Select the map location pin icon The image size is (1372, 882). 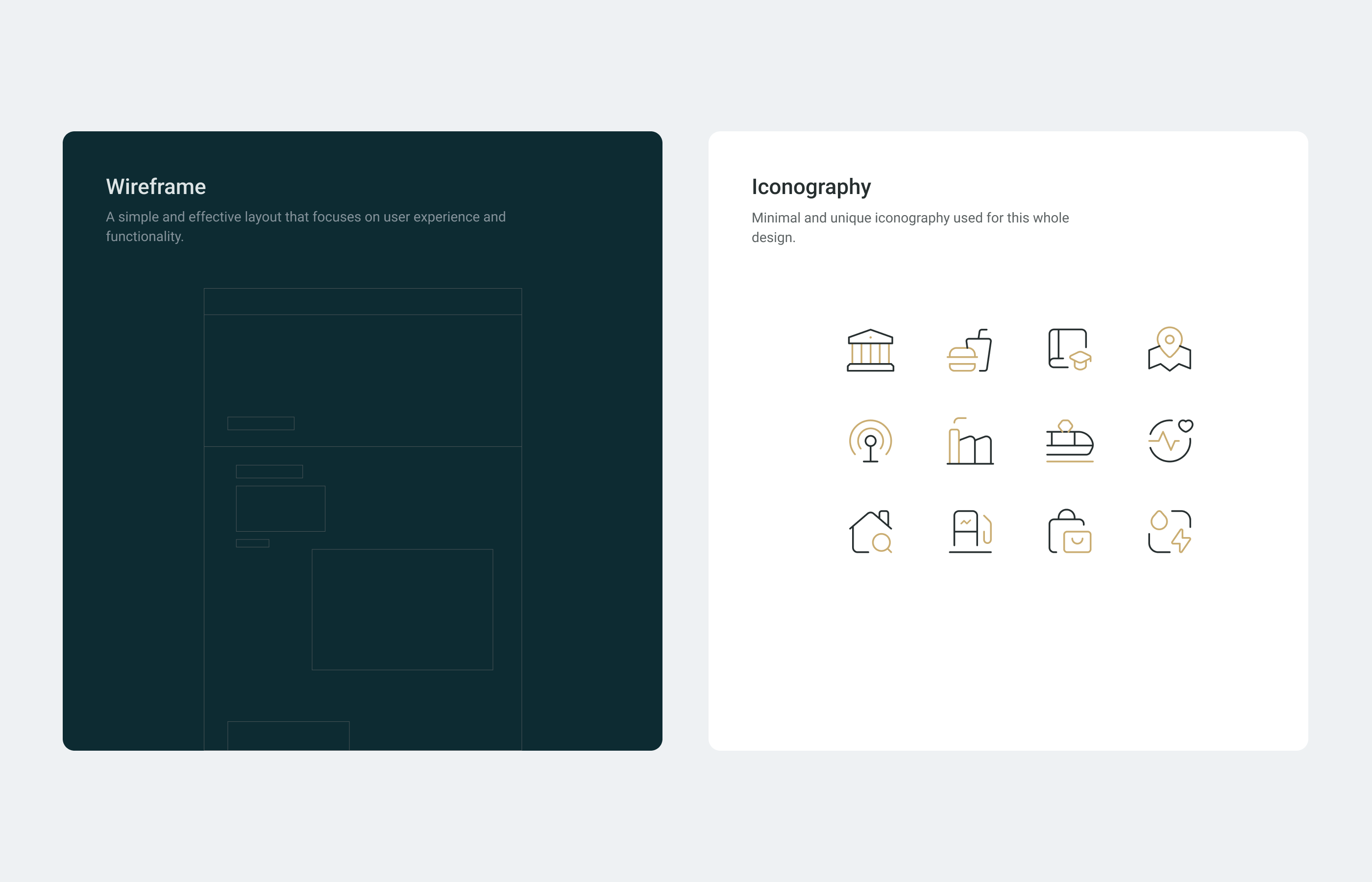[x=1169, y=349]
